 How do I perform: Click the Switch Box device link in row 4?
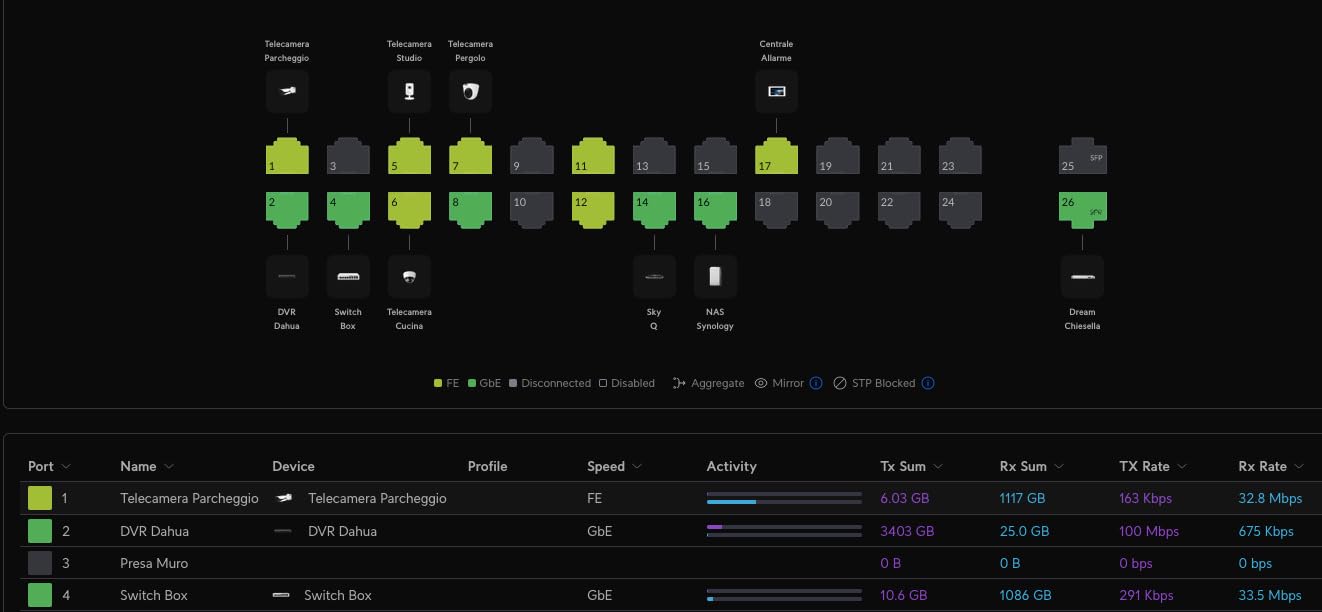[337, 595]
